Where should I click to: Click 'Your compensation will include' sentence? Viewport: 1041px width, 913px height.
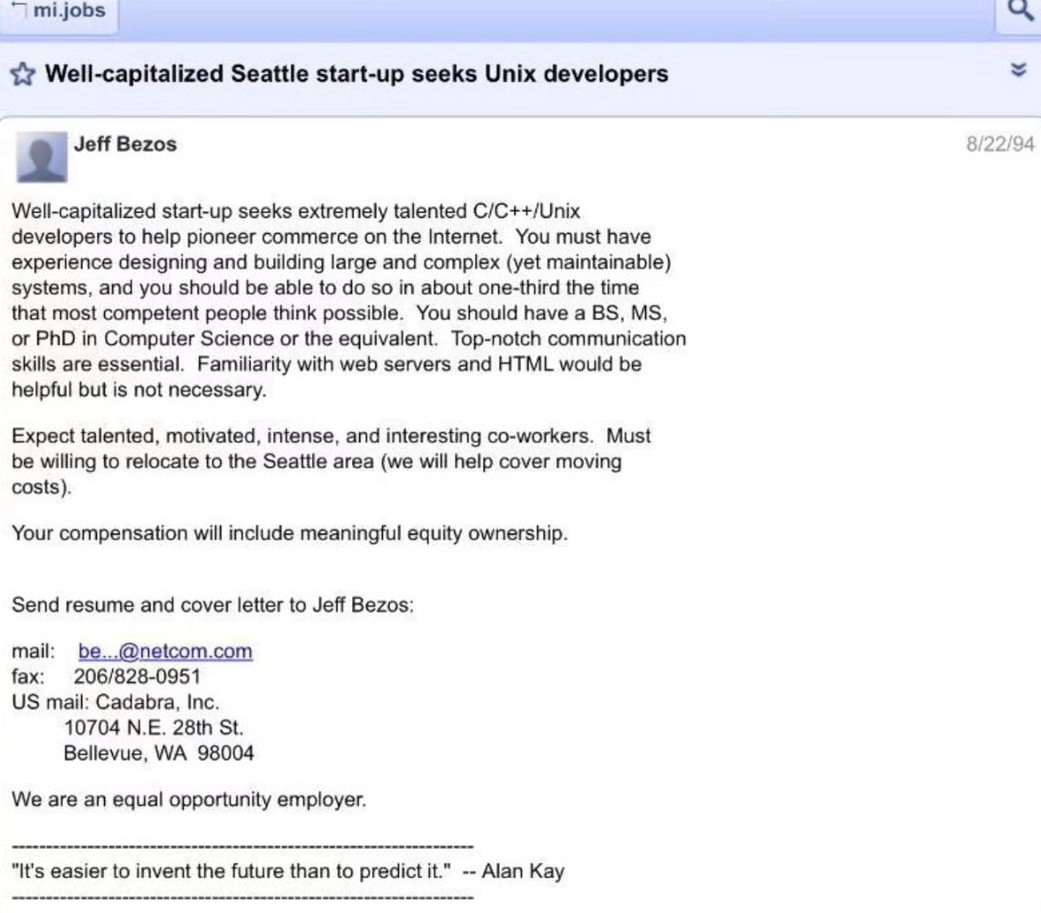pos(289,533)
